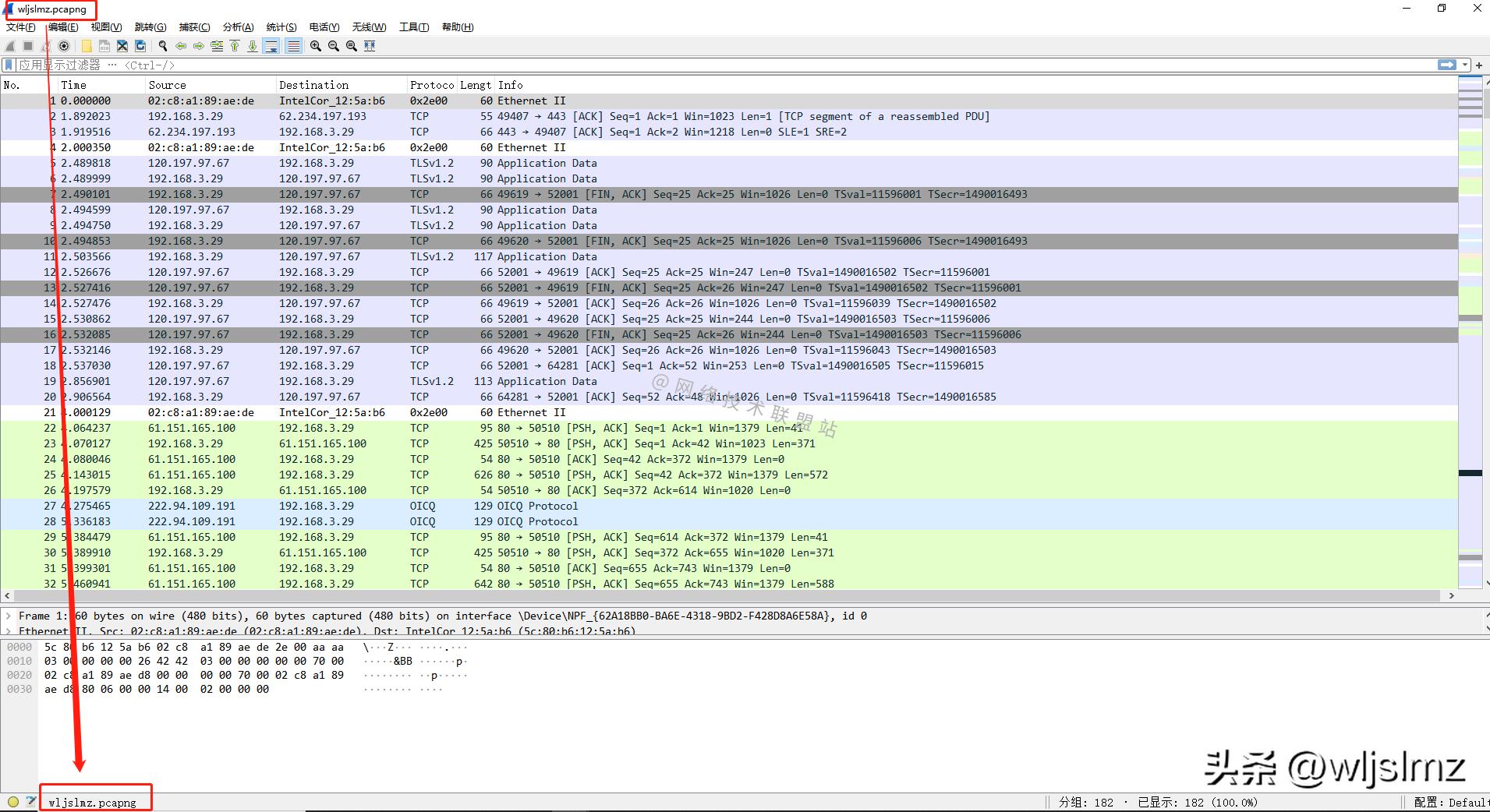Reload the current capture file
This screenshot has height=812, width=1490.
140,46
